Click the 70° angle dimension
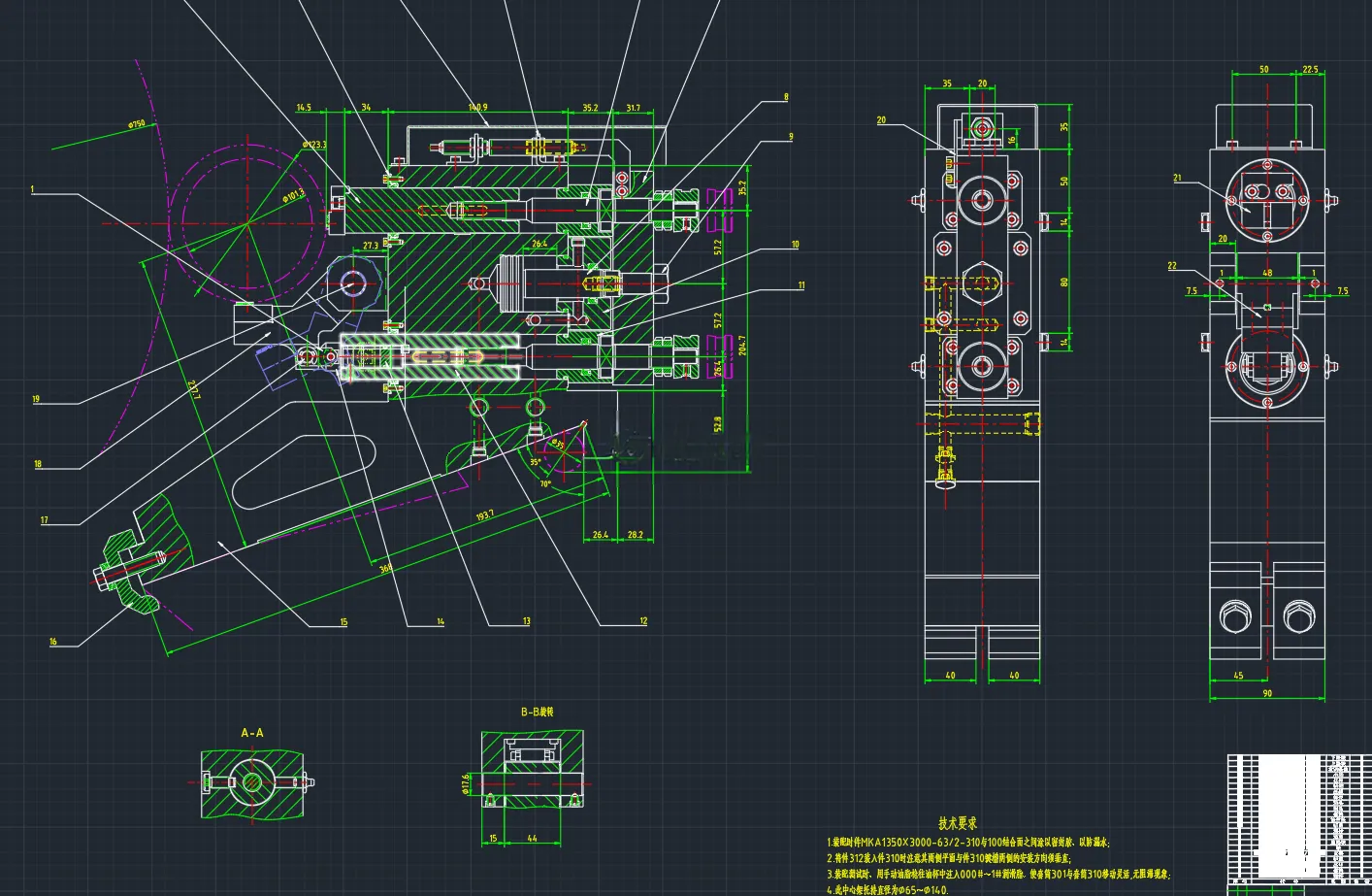Image resolution: width=1372 pixels, height=896 pixels. click(x=545, y=482)
